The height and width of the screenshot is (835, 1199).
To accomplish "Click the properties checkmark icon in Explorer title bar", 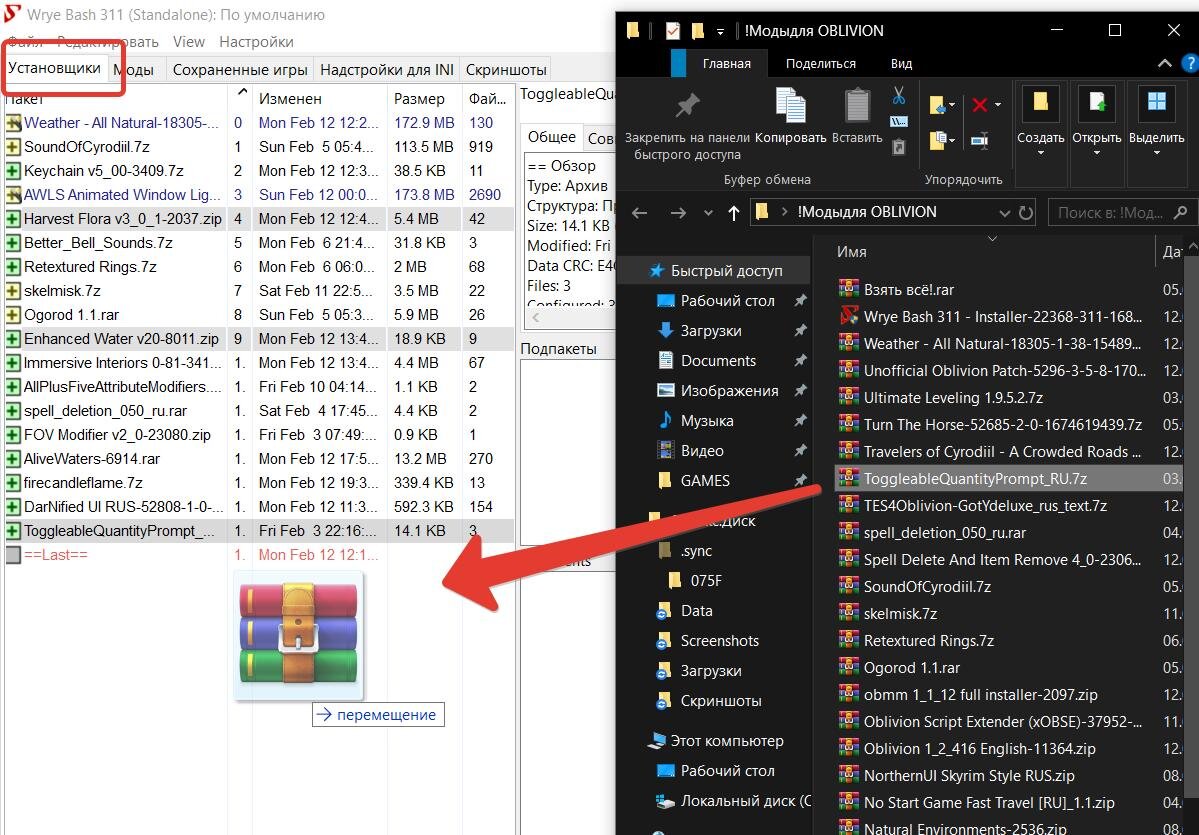I will (673, 31).
